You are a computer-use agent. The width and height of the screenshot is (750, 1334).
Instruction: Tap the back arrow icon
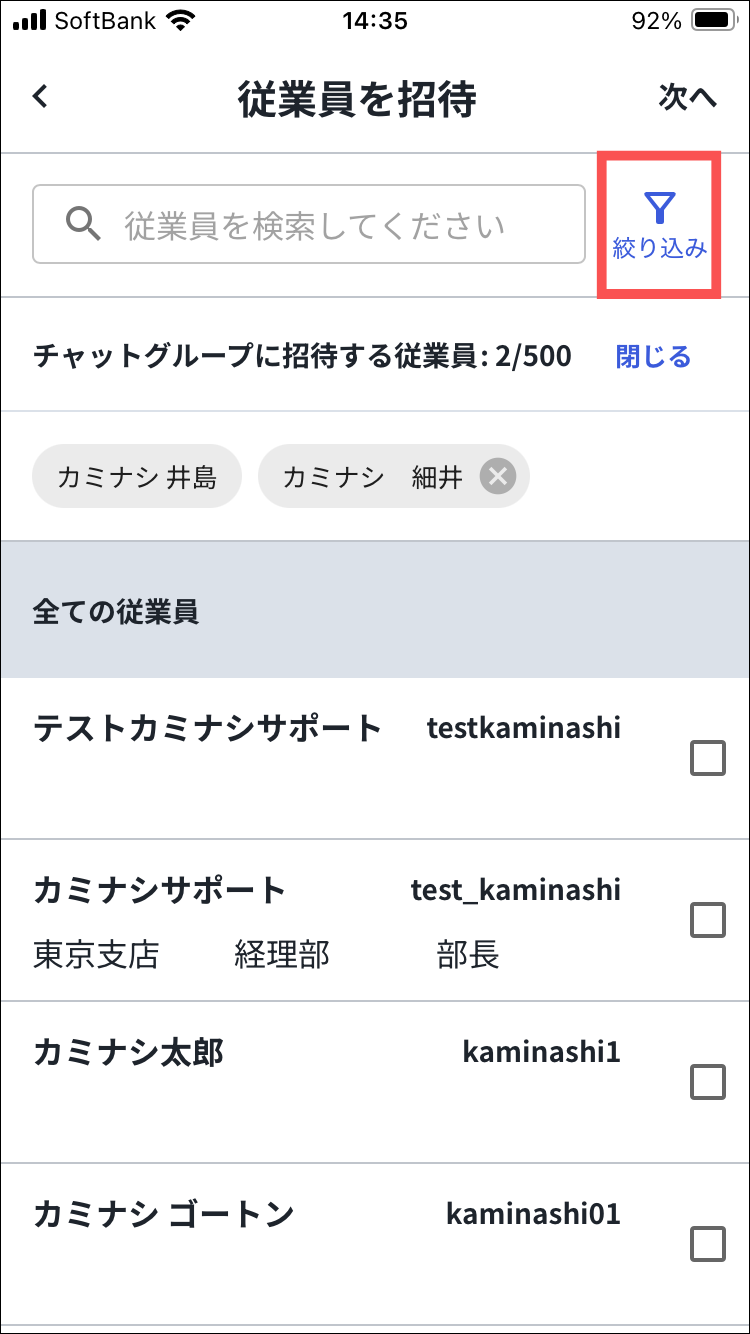coord(40,97)
